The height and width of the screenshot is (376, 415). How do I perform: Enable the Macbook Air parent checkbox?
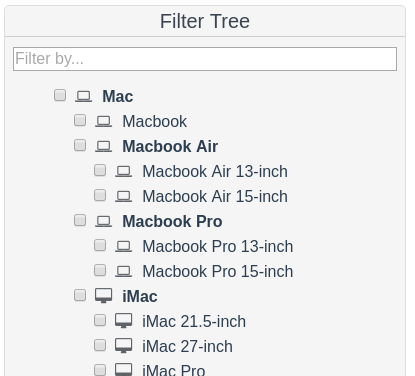pyautogui.click(x=80, y=145)
